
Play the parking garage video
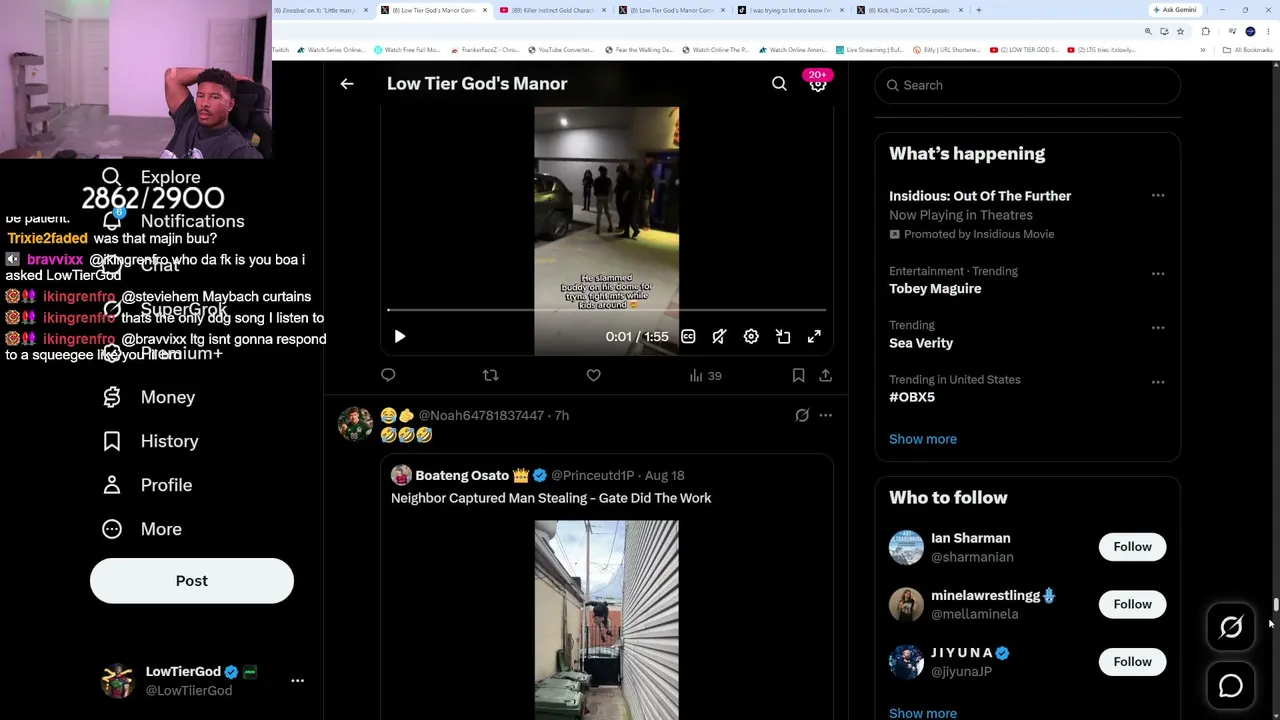click(x=400, y=337)
